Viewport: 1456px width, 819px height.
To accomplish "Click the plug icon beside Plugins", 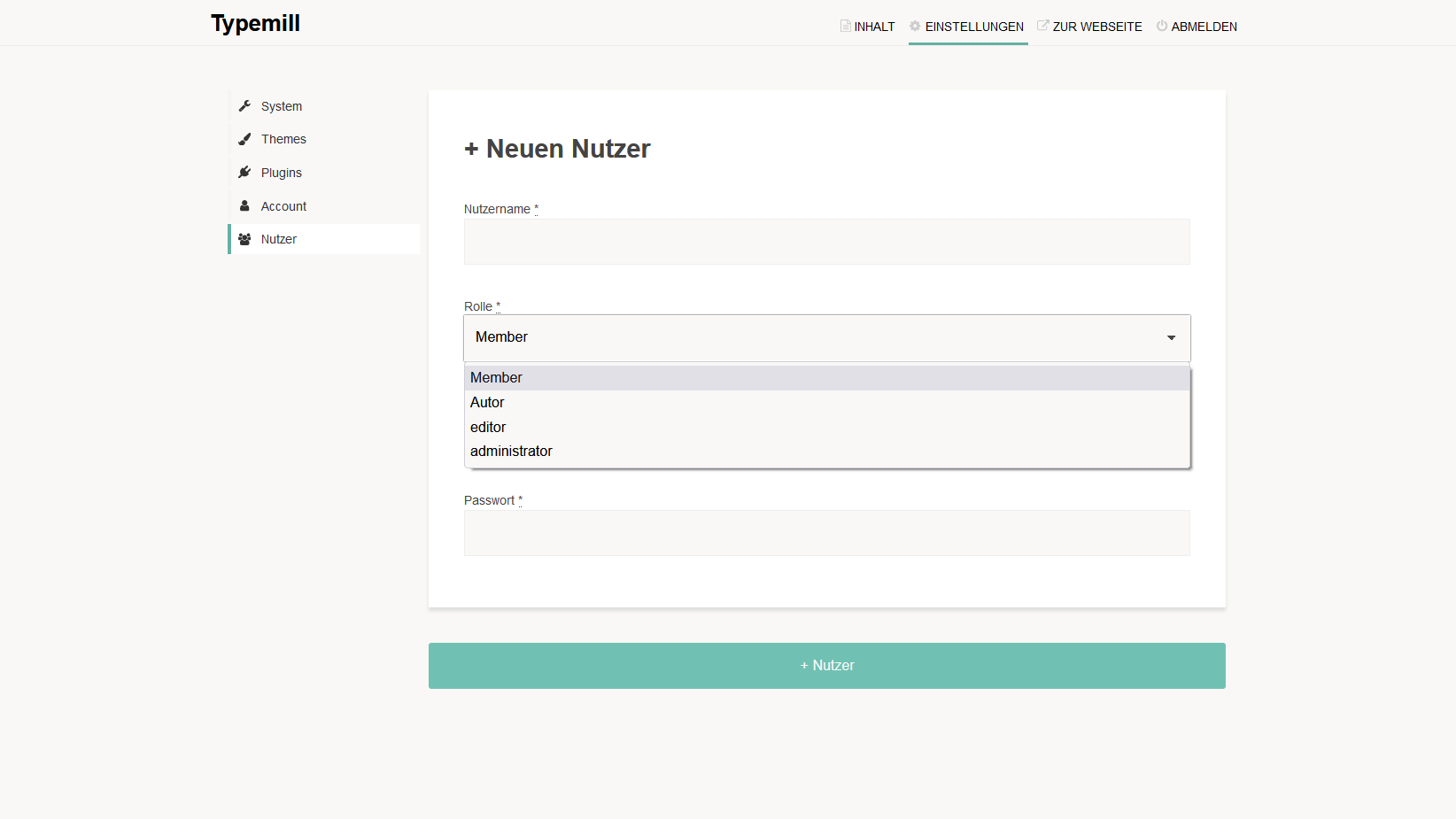I will coord(245,173).
